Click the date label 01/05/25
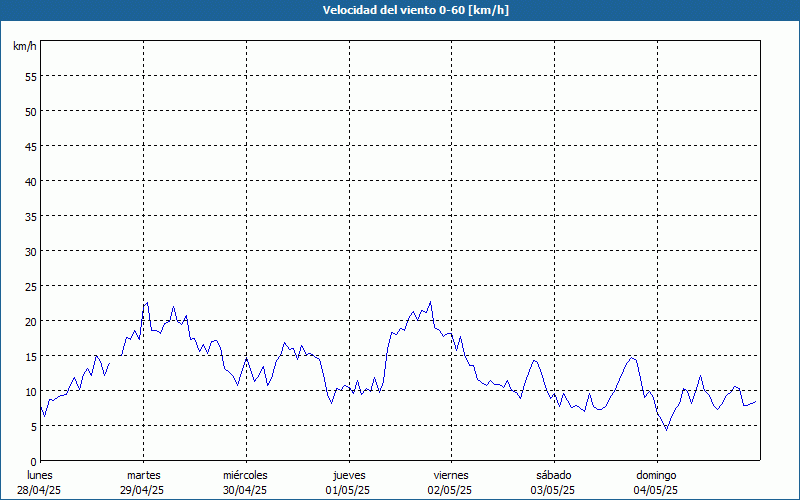Screen dimensions: 800x500 pyautogui.click(x=348, y=490)
